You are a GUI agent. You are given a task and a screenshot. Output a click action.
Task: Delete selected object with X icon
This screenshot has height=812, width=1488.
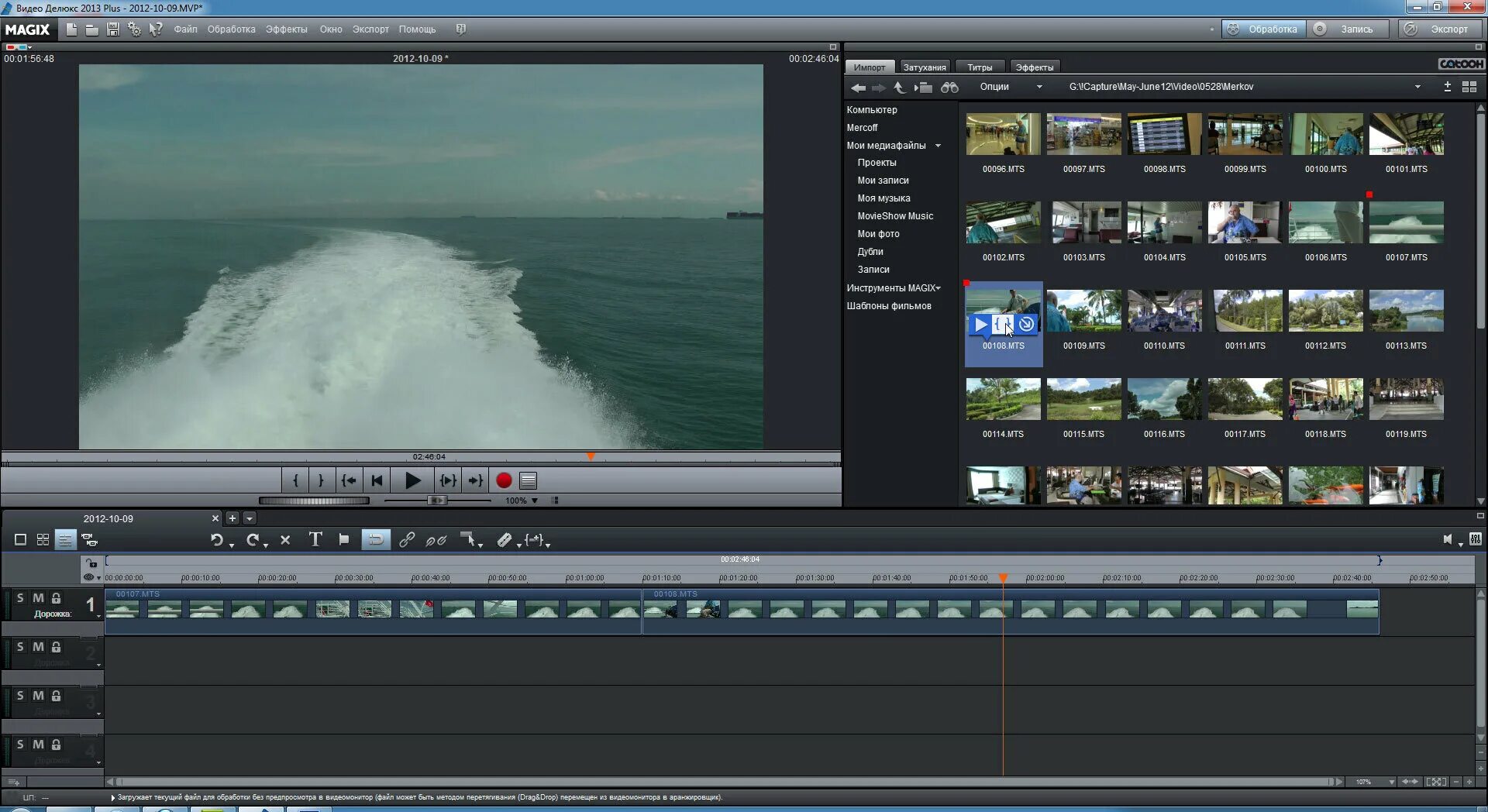285,540
